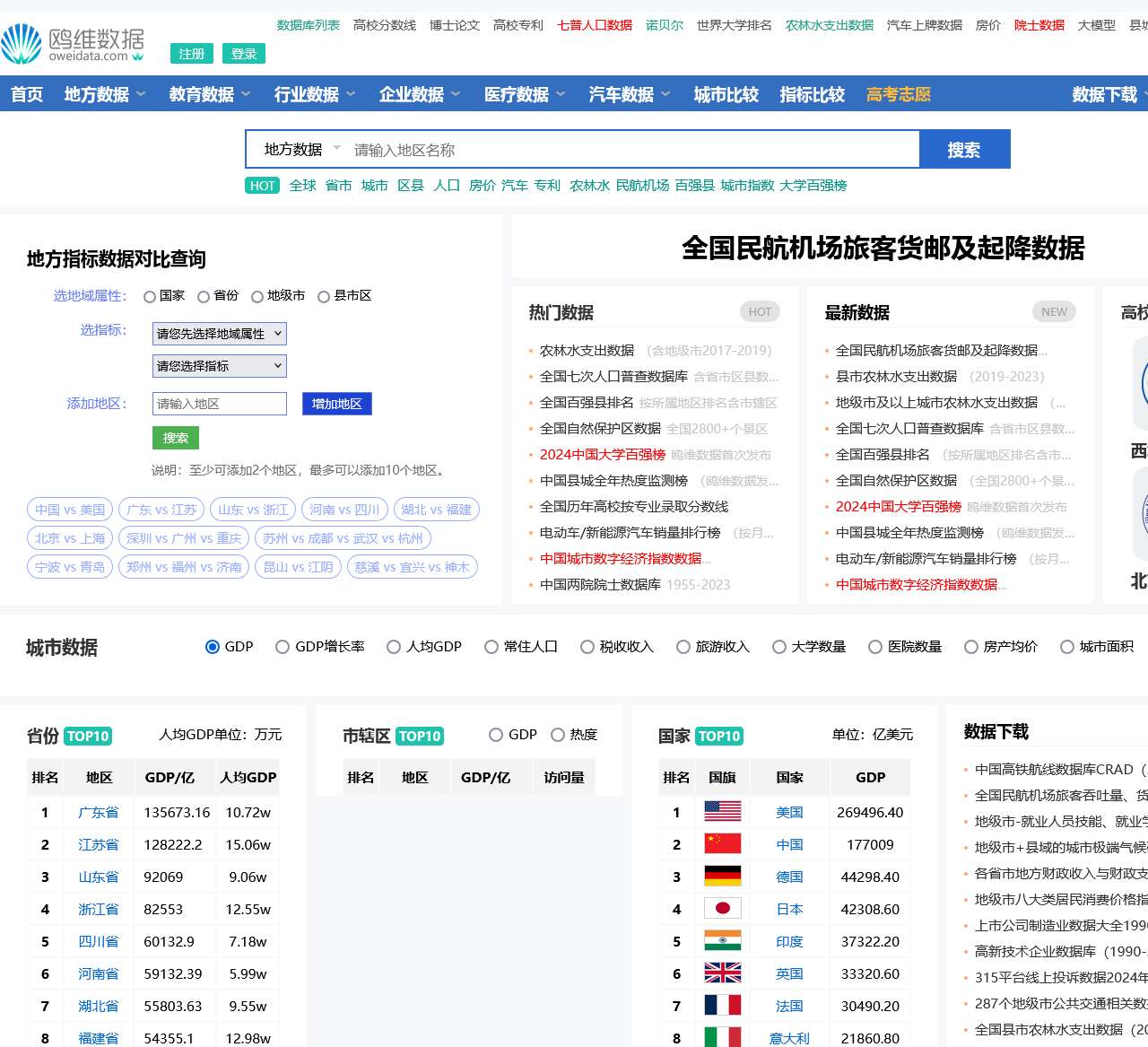Click the India flag icon
Screen dimensions: 1148x1047
pyautogui.click(x=722, y=941)
